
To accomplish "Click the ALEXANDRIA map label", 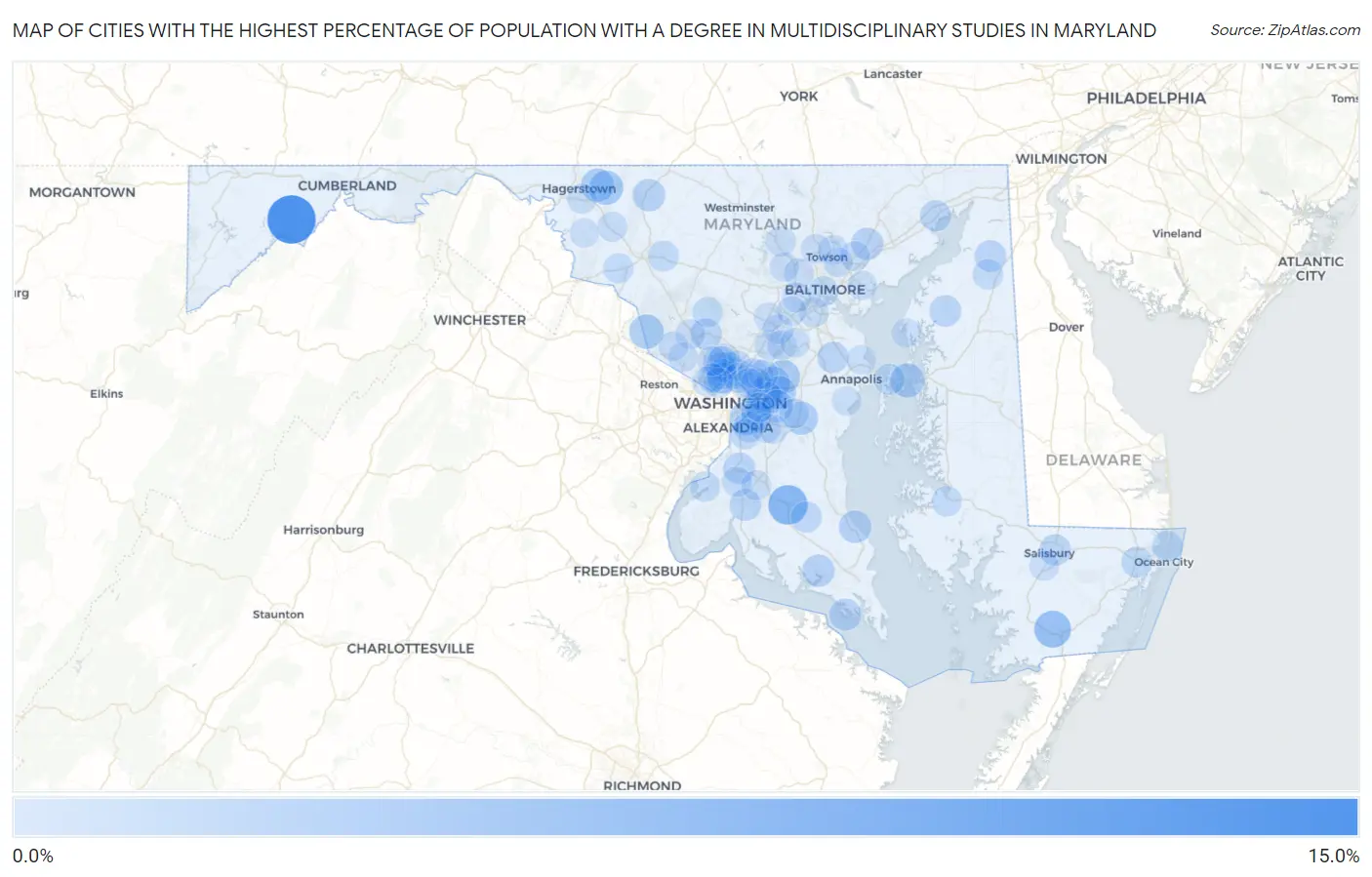I will pos(728,427).
